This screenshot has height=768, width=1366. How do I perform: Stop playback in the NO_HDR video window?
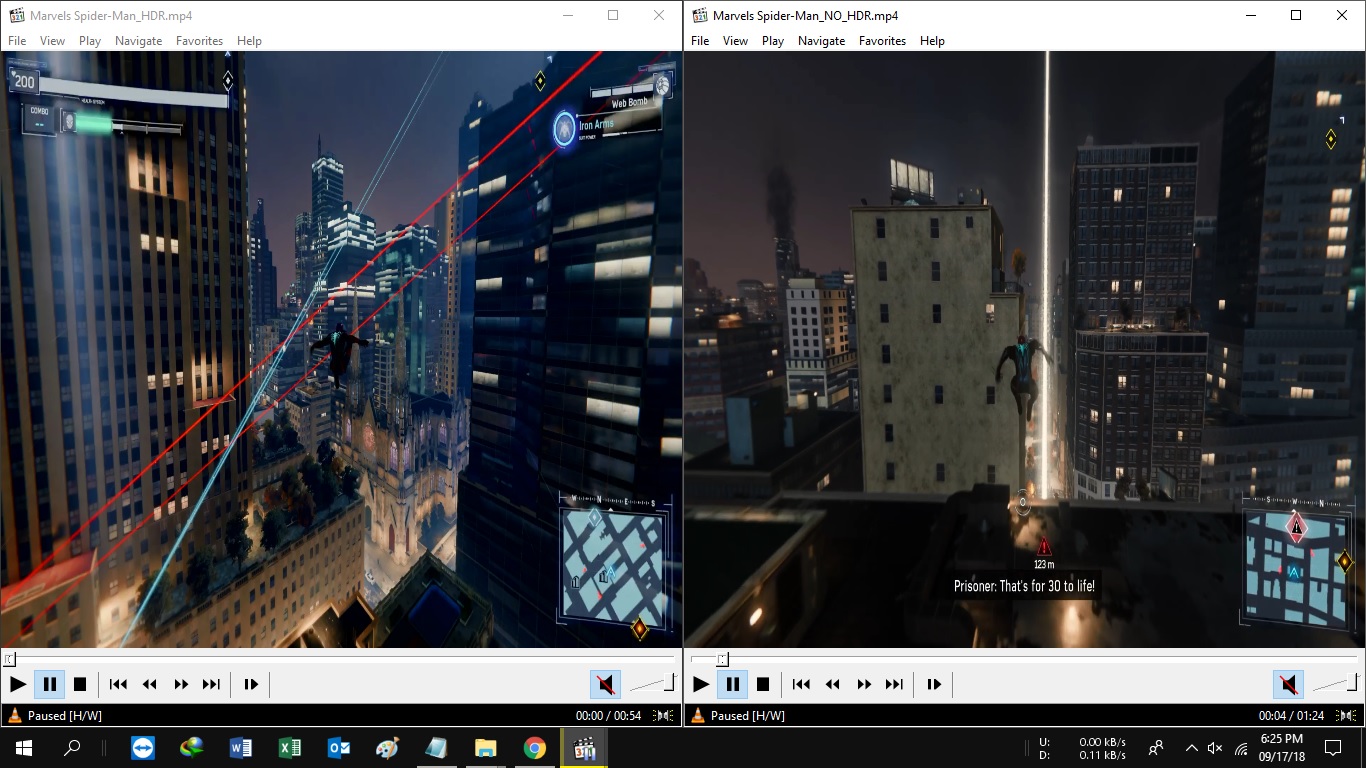coord(763,685)
